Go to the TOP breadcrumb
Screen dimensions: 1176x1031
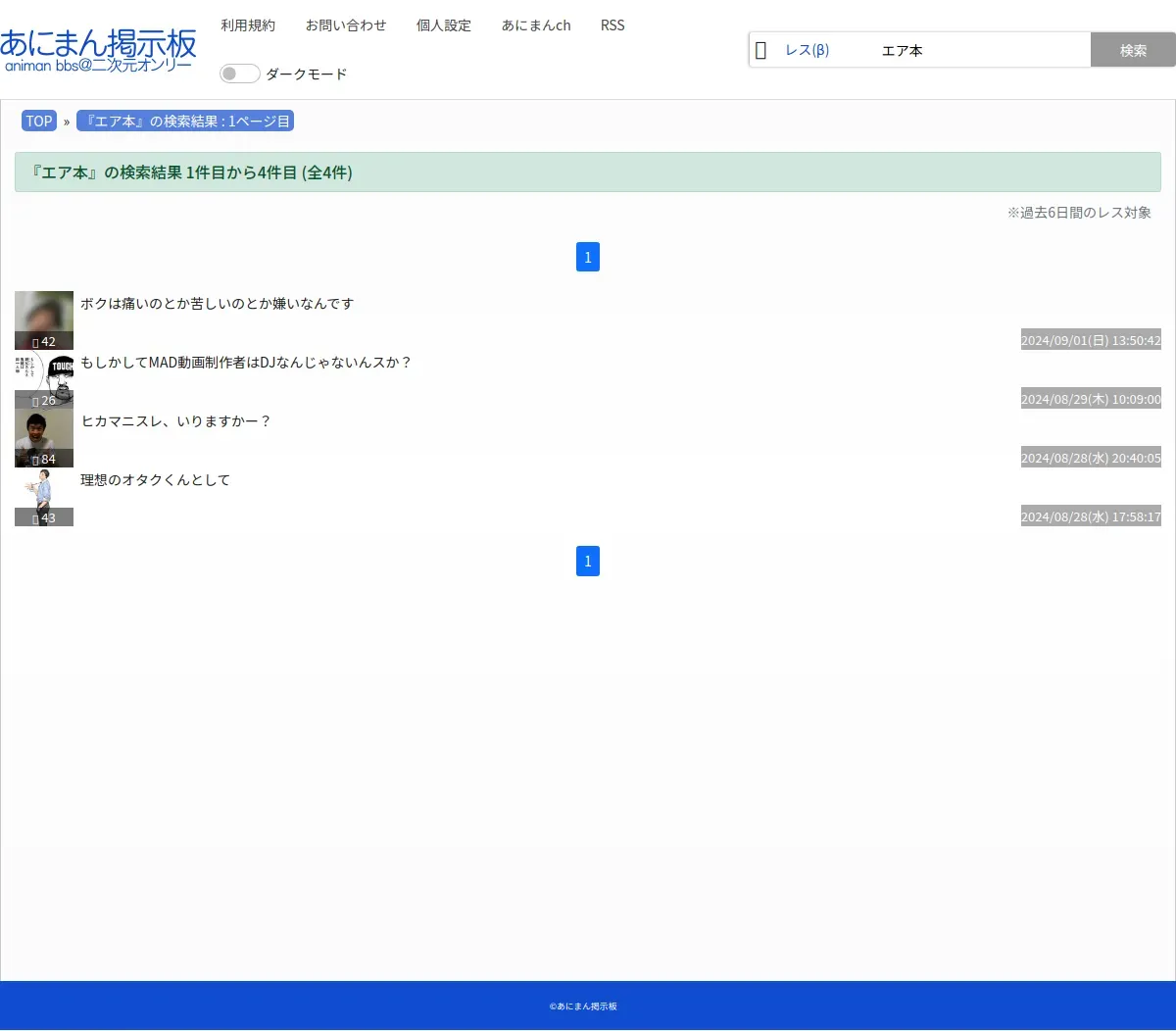point(39,122)
